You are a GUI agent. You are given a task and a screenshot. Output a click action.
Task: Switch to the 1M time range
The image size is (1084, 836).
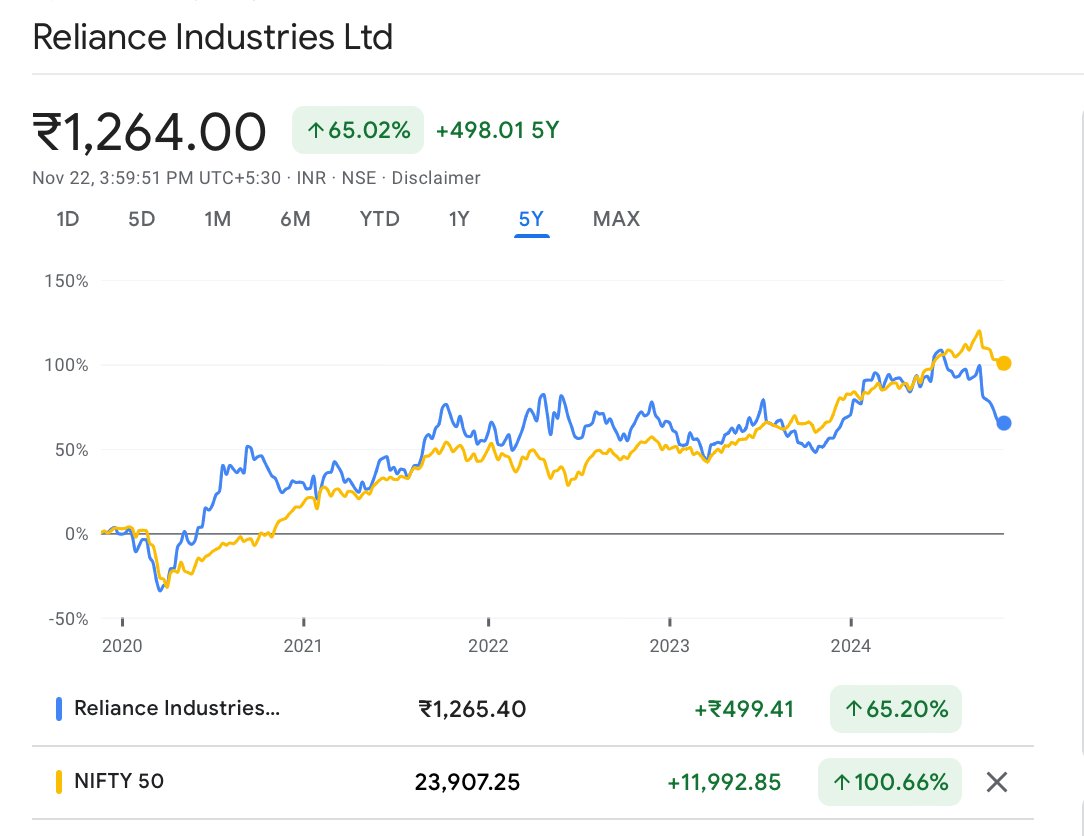(217, 219)
